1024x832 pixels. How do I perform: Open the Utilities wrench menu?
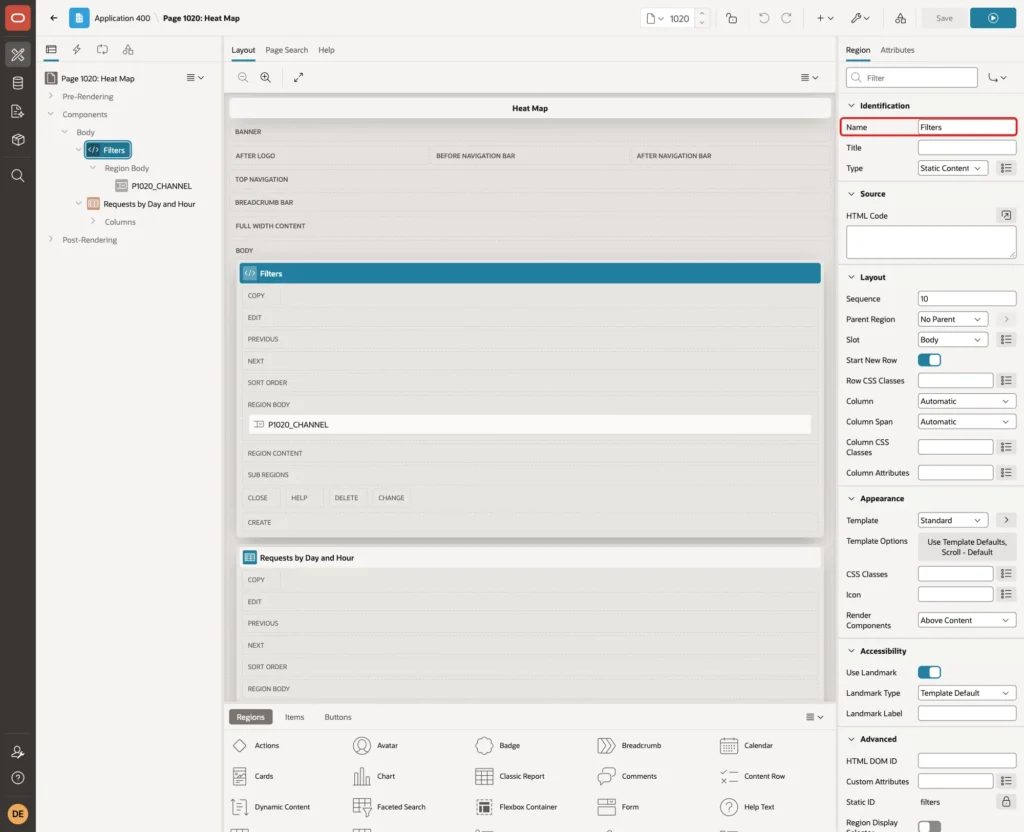[x=859, y=18]
